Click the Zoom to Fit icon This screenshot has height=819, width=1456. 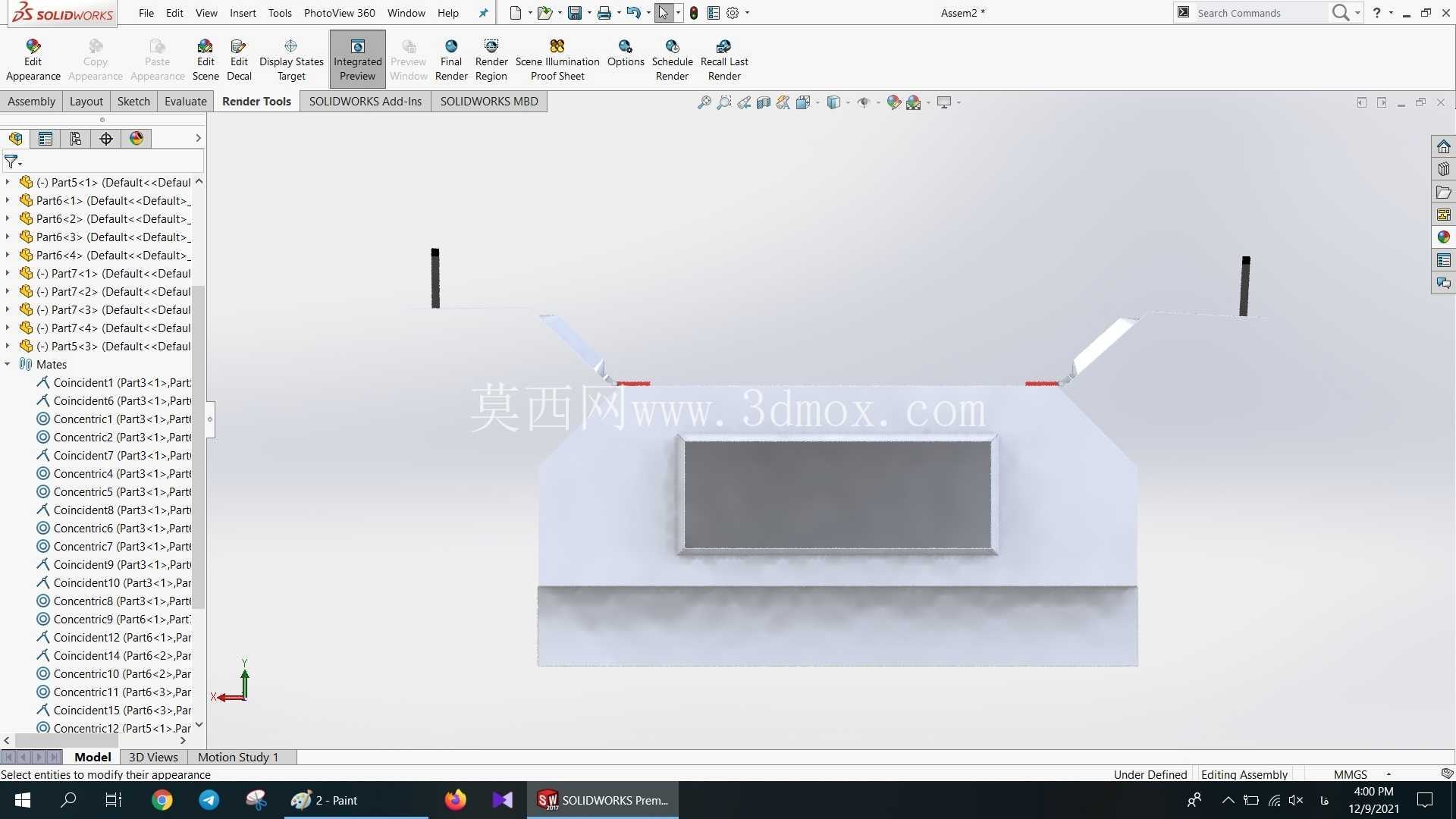[x=704, y=102]
